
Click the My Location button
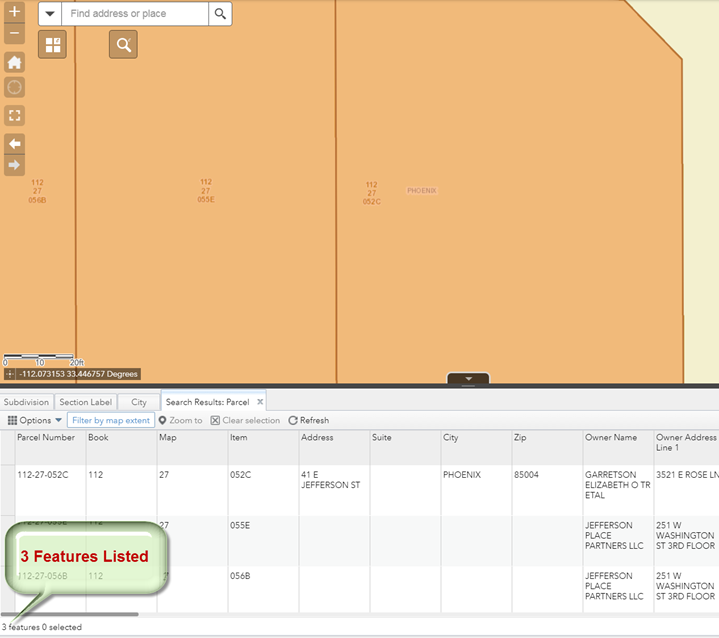tap(15, 88)
